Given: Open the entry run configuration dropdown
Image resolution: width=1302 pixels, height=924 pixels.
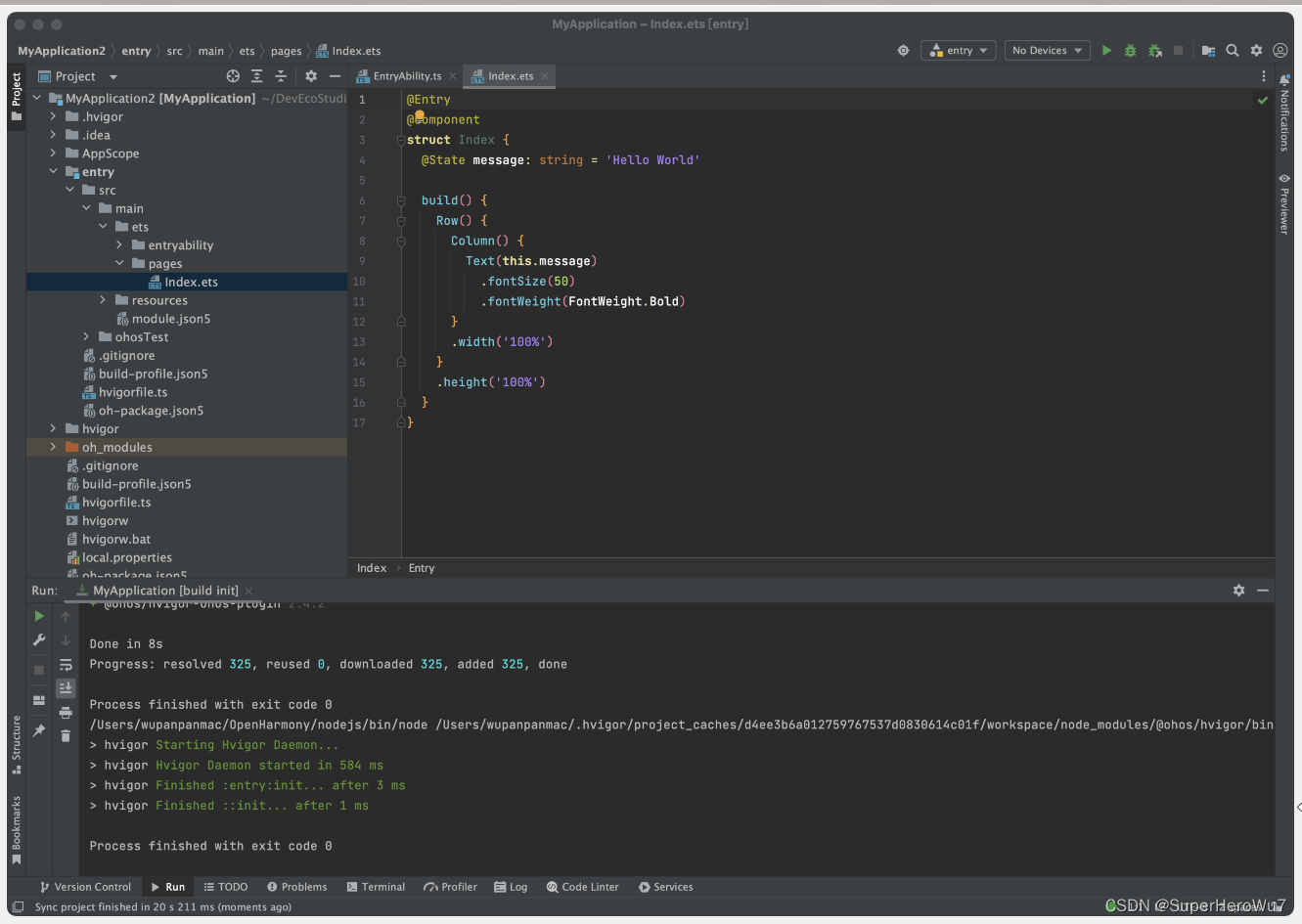Looking at the screenshot, I should point(958,50).
